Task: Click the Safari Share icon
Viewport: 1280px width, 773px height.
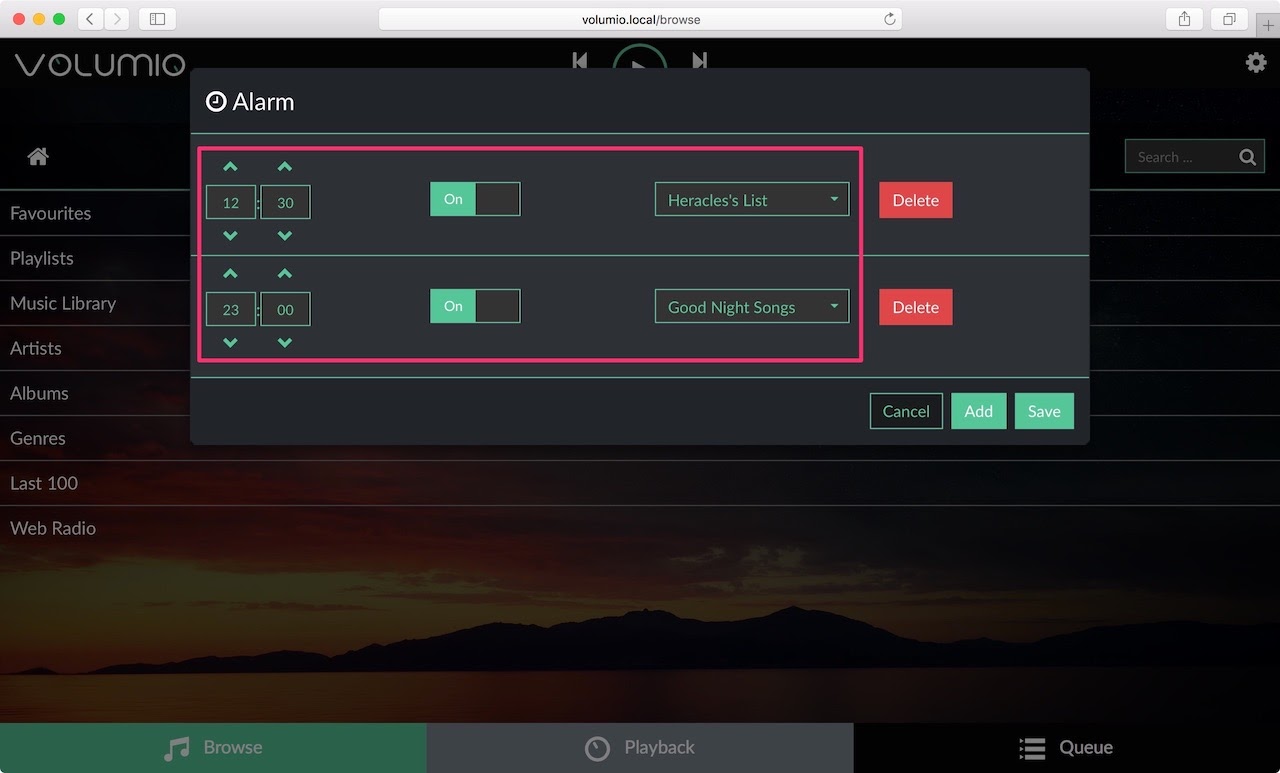Action: click(1184, 19)
